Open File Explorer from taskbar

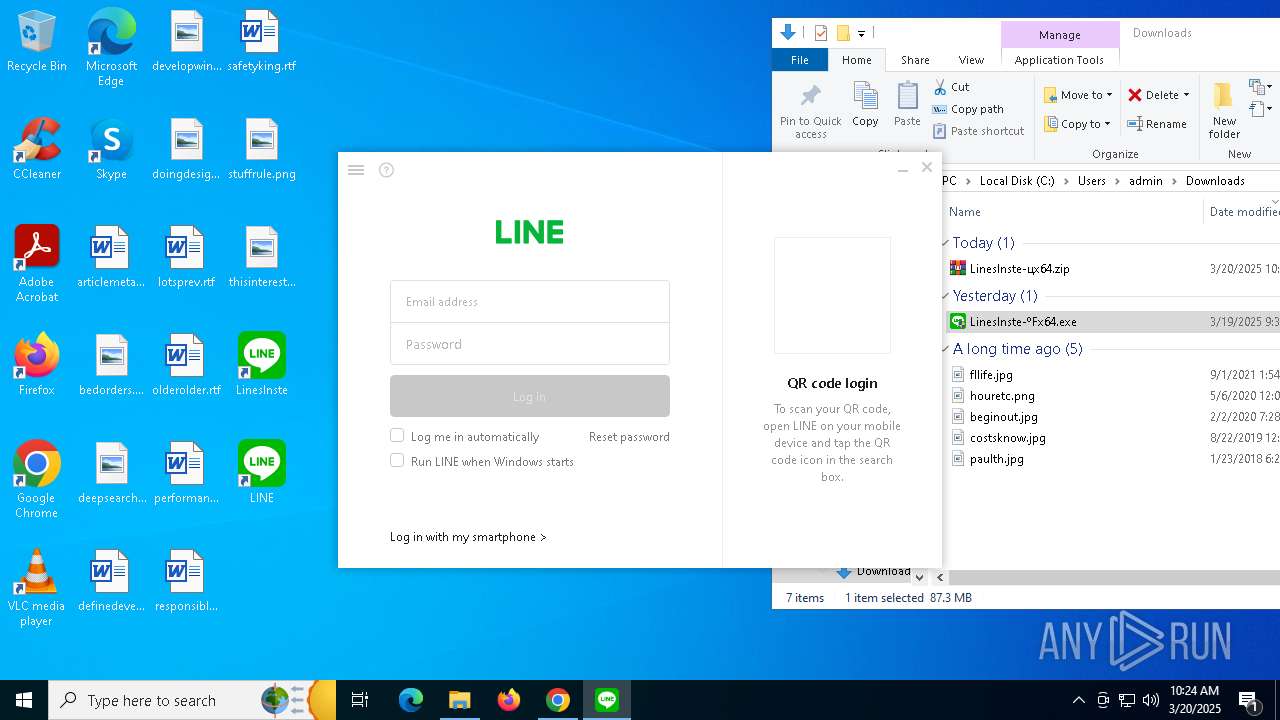[460, 700]
